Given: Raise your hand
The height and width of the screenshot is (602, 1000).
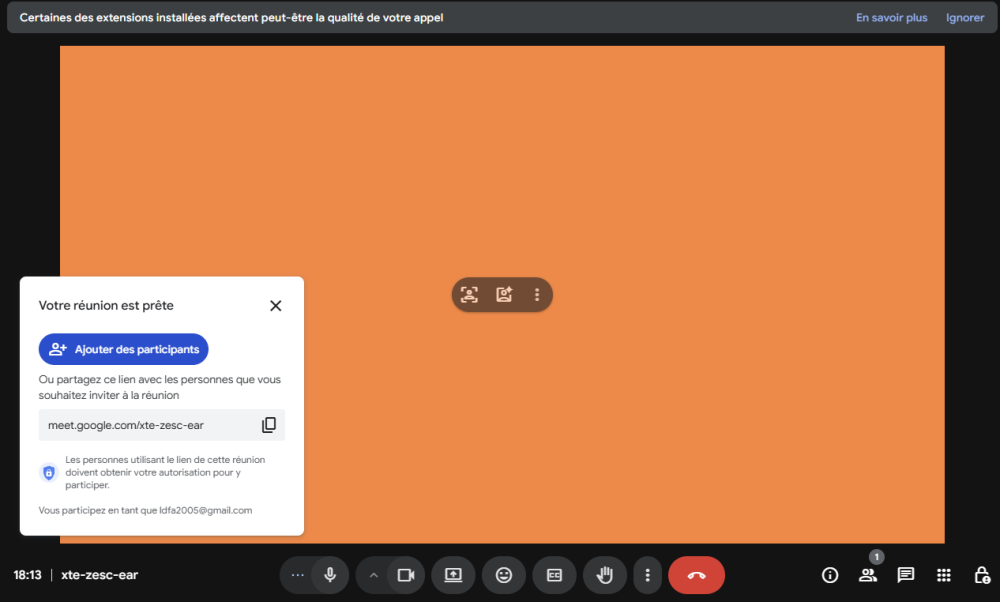Looking at the screenshot, I should [604, 575].
